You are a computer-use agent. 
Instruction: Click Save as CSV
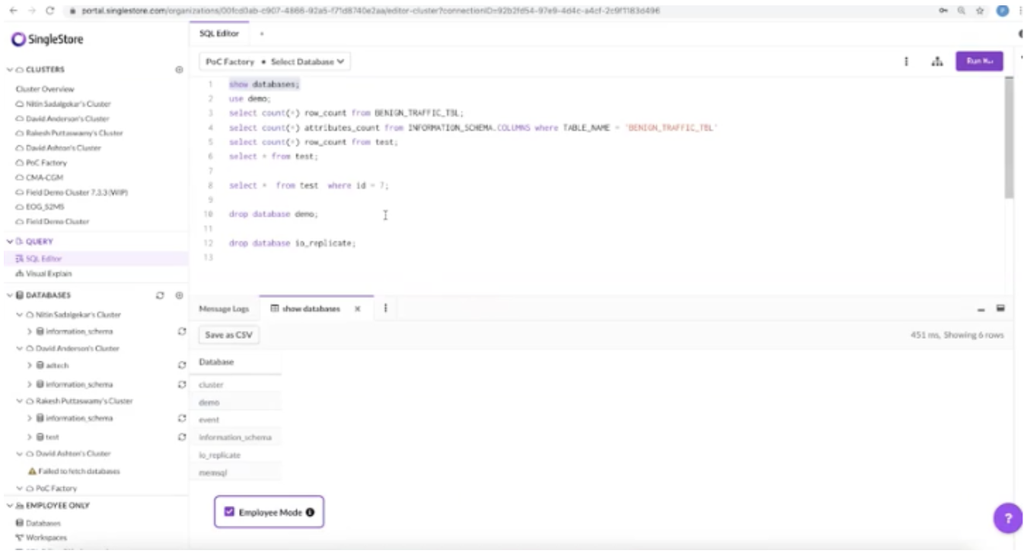point(229,335)
